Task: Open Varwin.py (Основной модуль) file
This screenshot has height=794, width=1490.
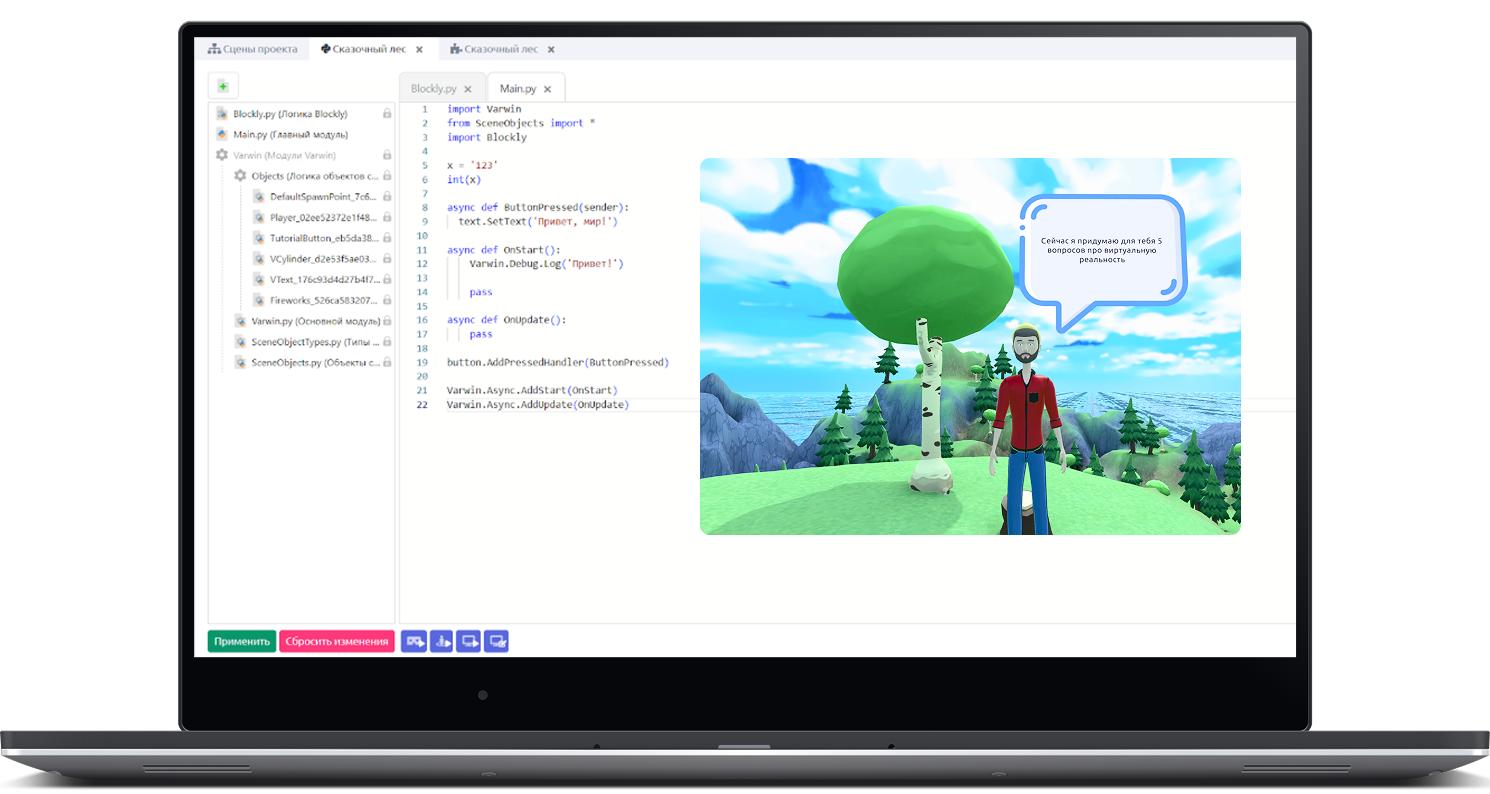Action: 315,321
